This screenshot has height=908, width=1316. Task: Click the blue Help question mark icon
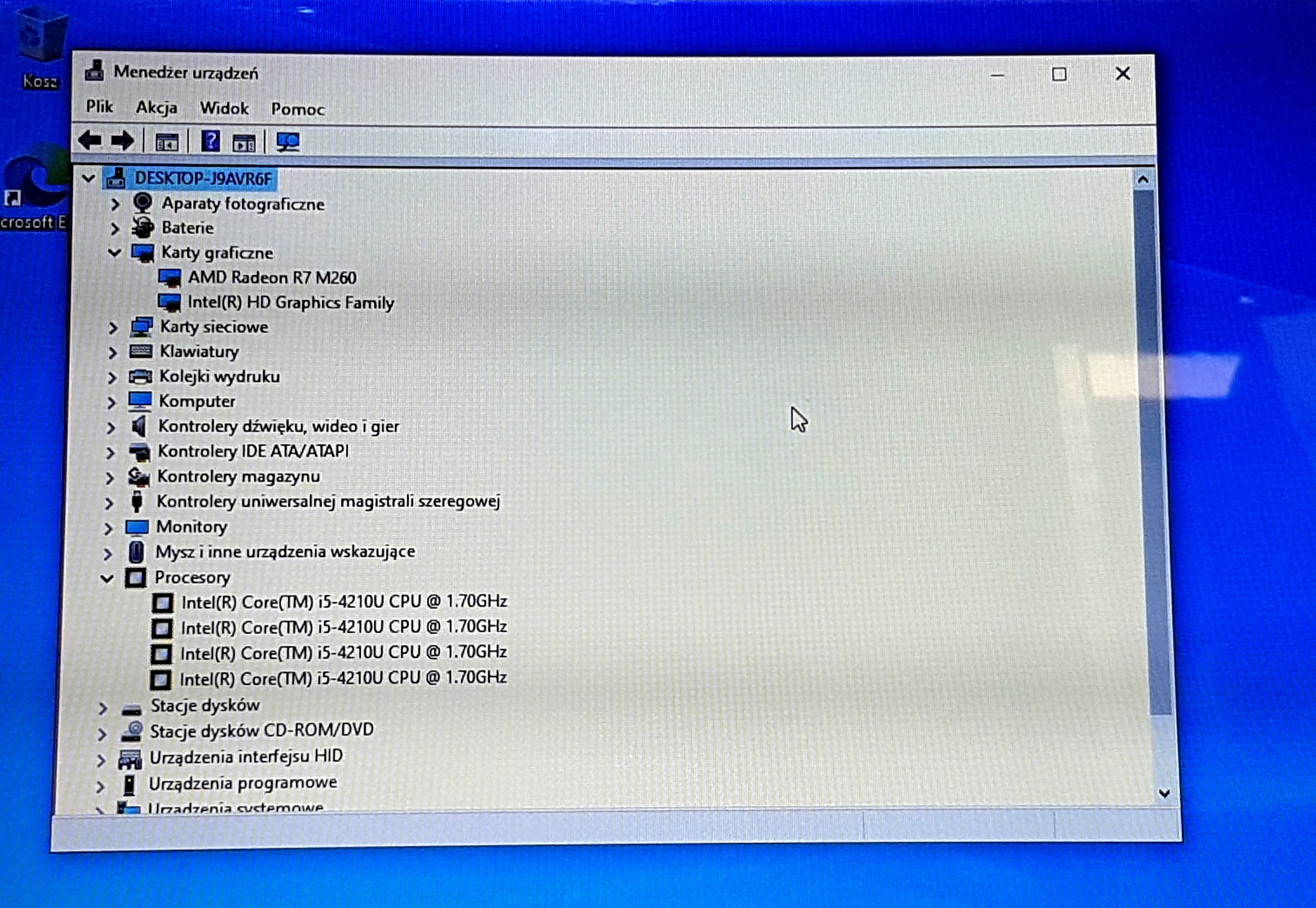click(211, 141)
